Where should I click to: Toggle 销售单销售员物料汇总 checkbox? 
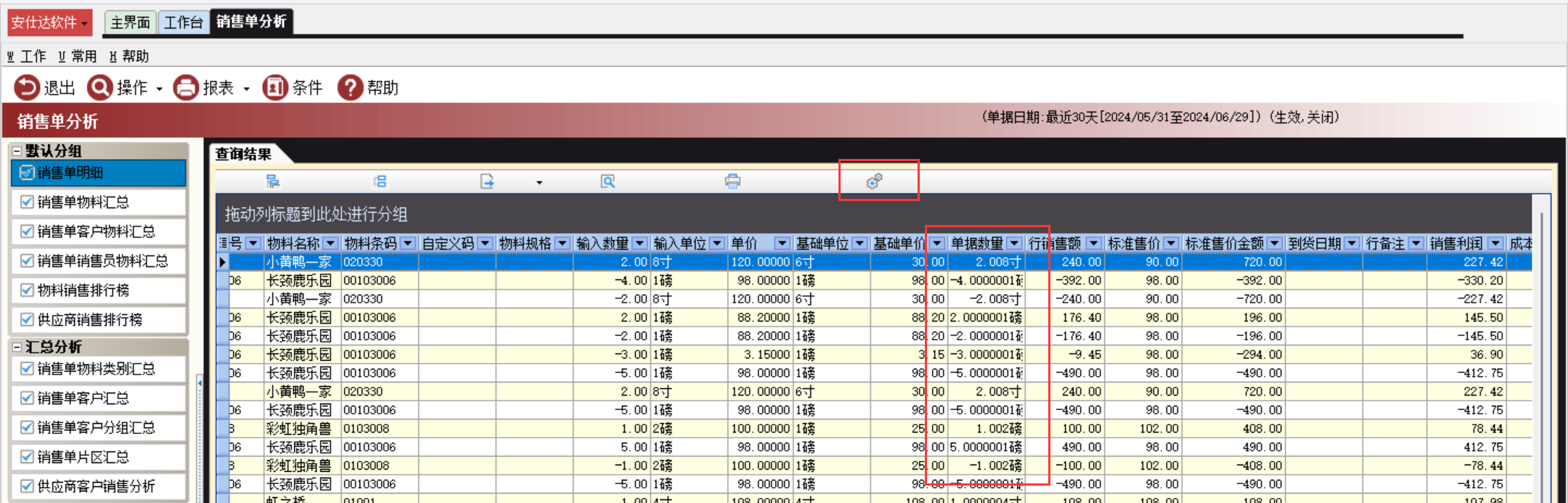pos(27,261)
